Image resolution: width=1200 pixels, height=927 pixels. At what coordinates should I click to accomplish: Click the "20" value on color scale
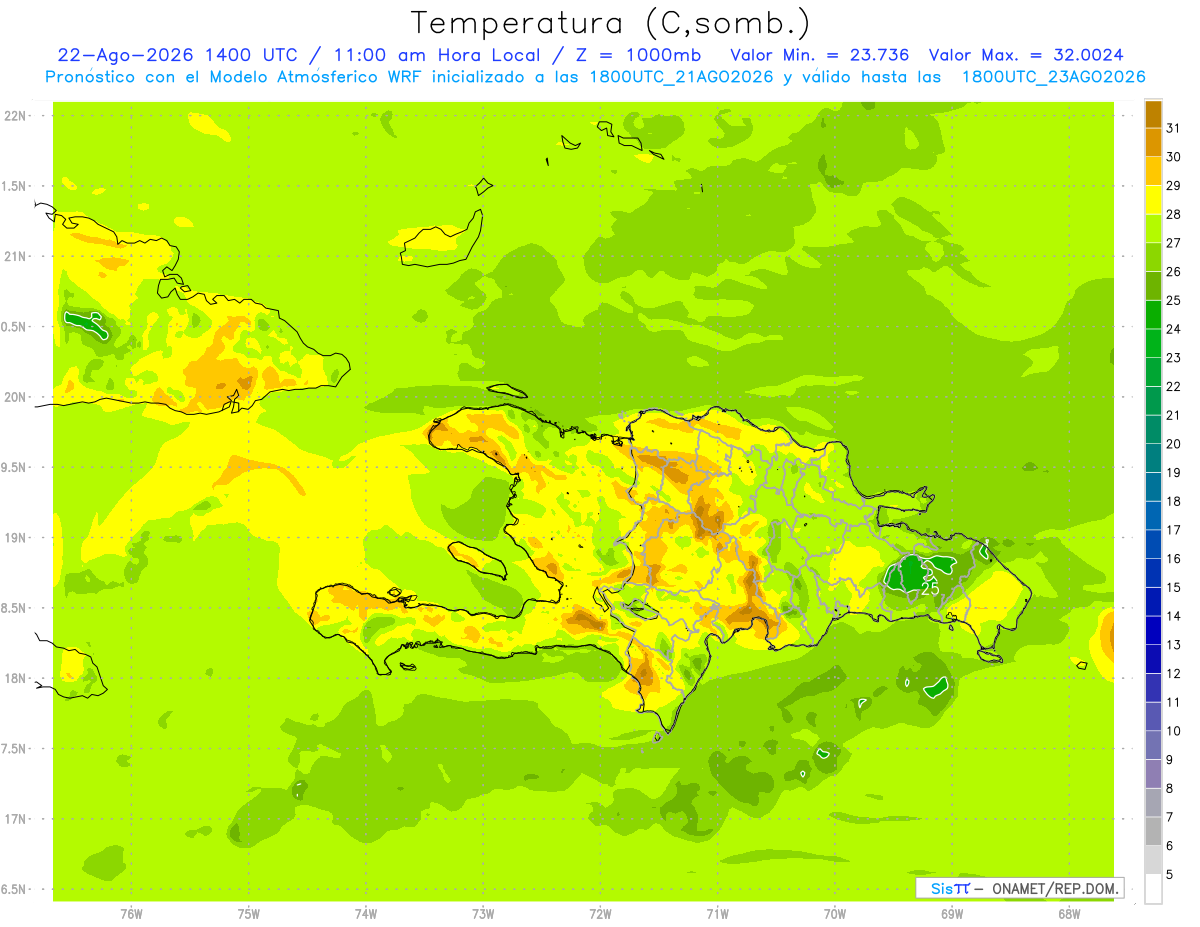click(1174, 443)
